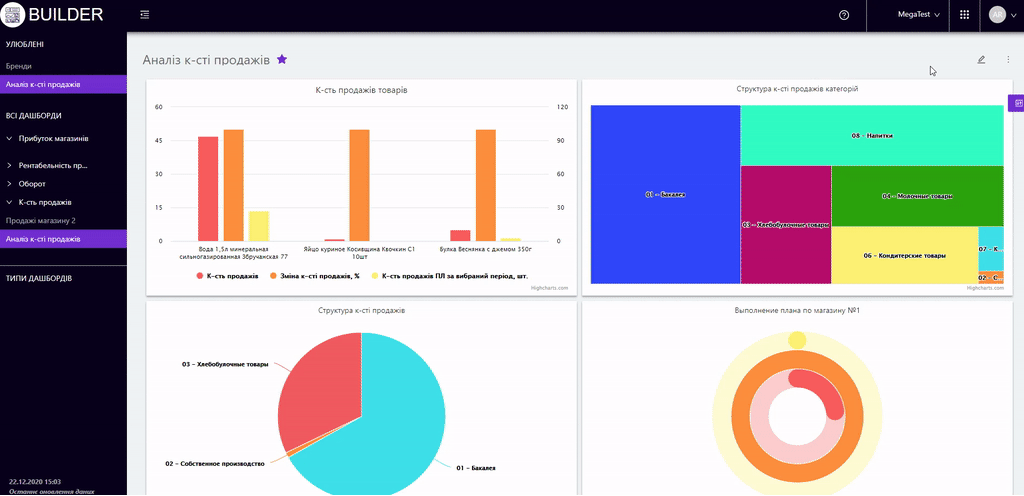Open the help question mark icon

(844, 15)
